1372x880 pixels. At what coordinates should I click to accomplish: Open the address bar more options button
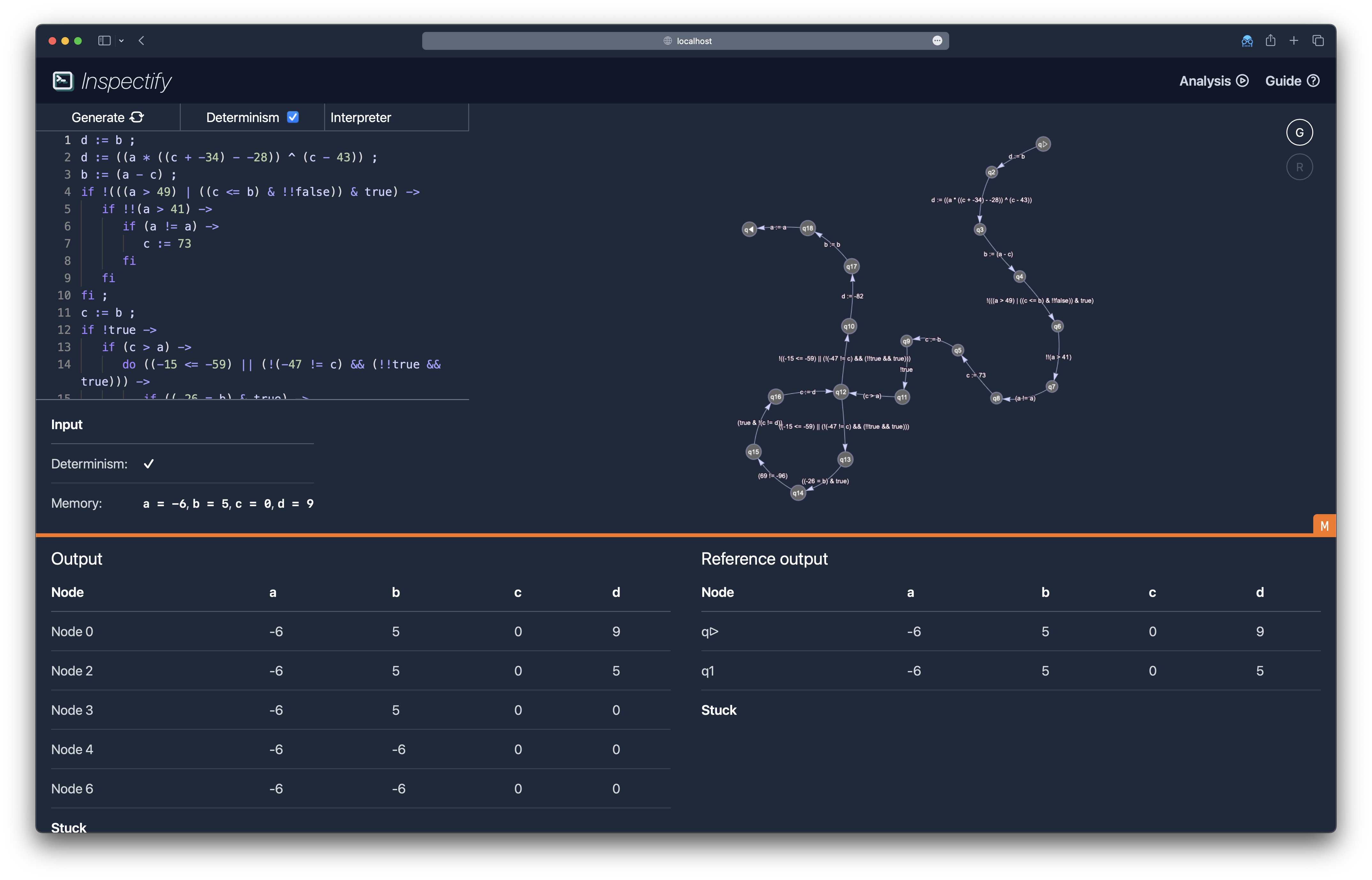point(937,41)
